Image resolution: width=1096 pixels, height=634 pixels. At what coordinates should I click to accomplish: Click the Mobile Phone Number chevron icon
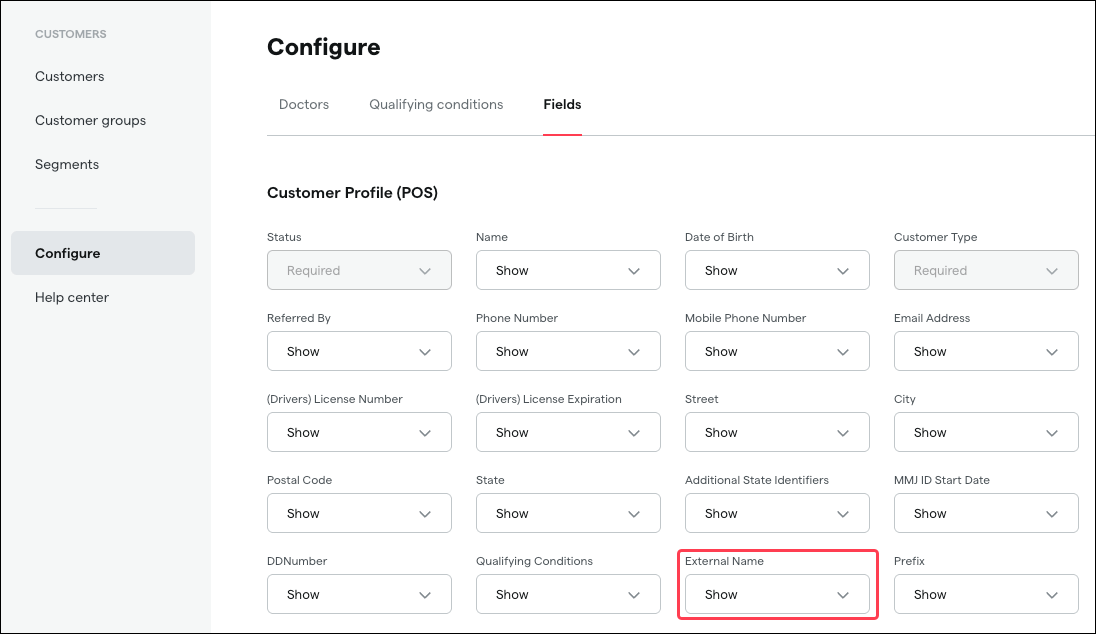pos(843,352)
